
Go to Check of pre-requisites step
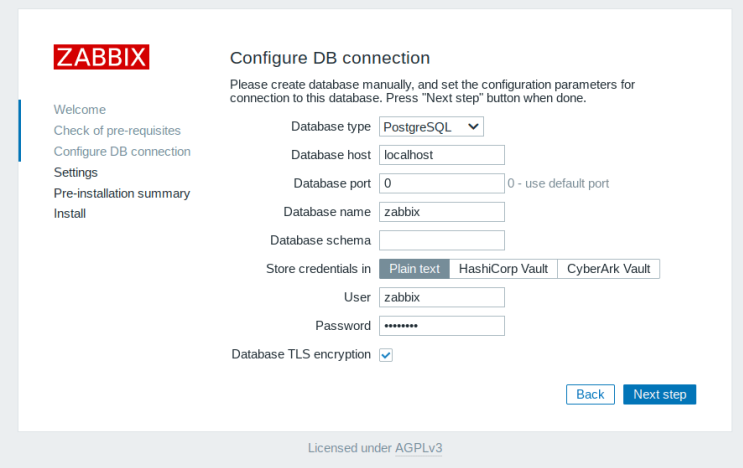point(117,131)
